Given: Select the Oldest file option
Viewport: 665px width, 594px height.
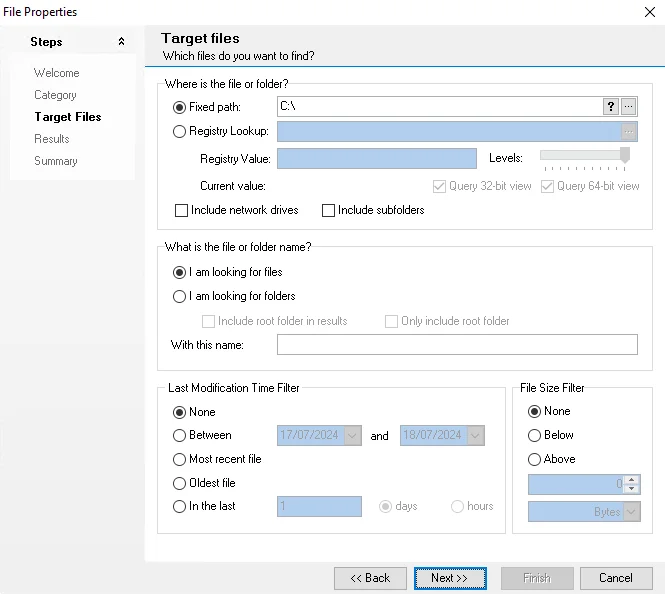Looking at the screenshot, I should coord(179,483).
